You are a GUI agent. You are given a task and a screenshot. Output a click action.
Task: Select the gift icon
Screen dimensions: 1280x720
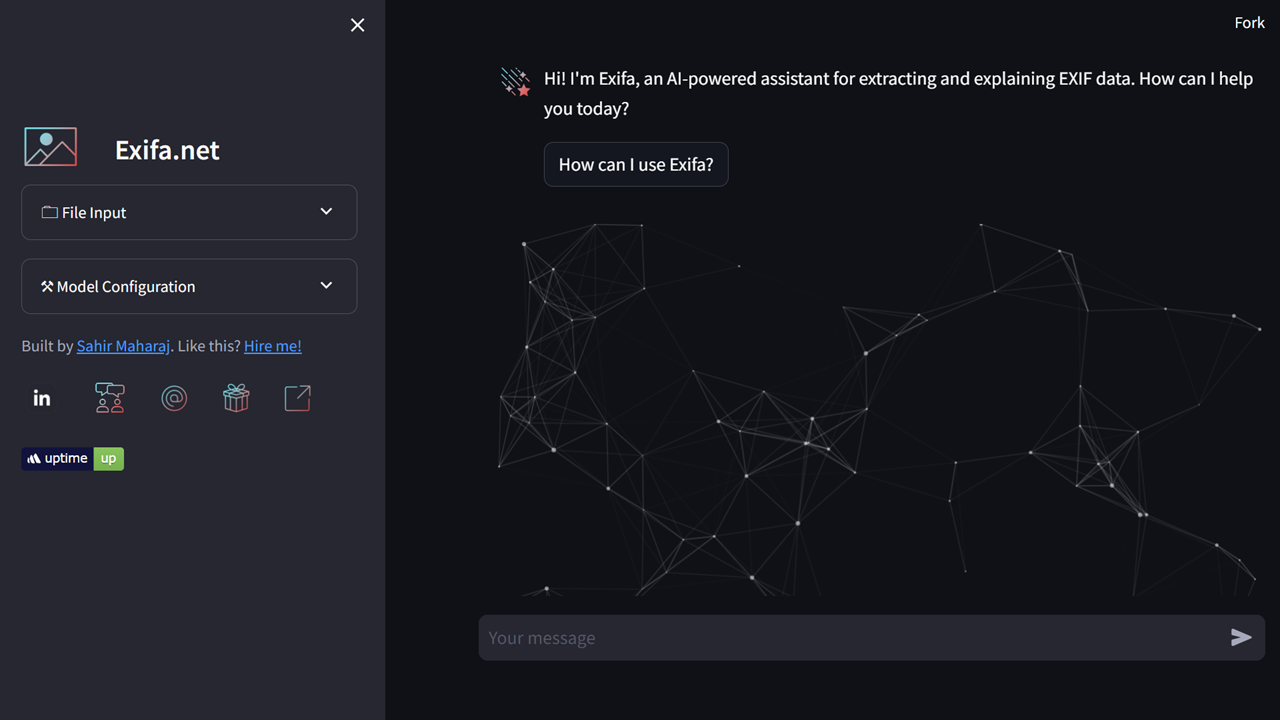click(x=236, y=397)
